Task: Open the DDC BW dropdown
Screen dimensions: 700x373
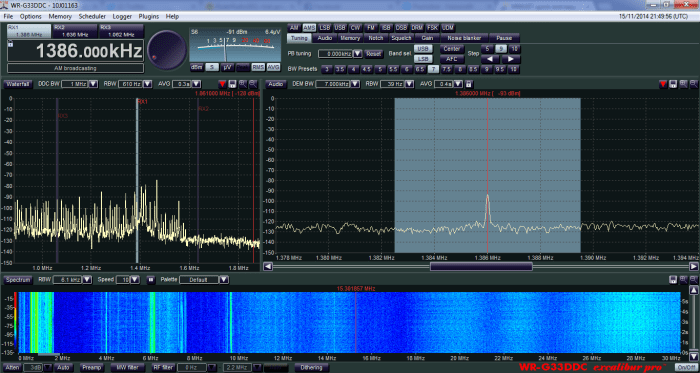Action: pyautogui.click(x=93, y=84)
